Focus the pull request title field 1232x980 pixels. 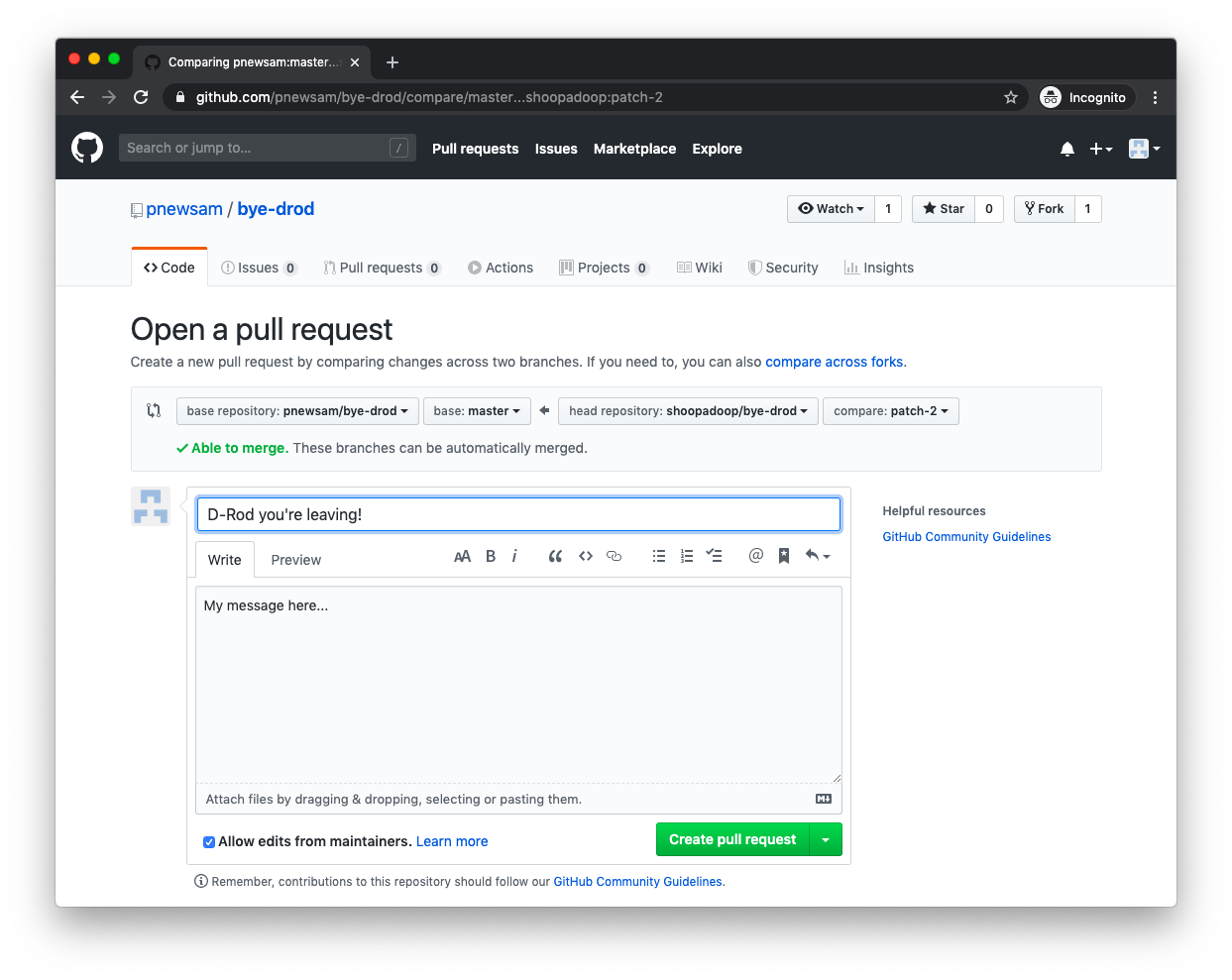click(x=518, y=514)
